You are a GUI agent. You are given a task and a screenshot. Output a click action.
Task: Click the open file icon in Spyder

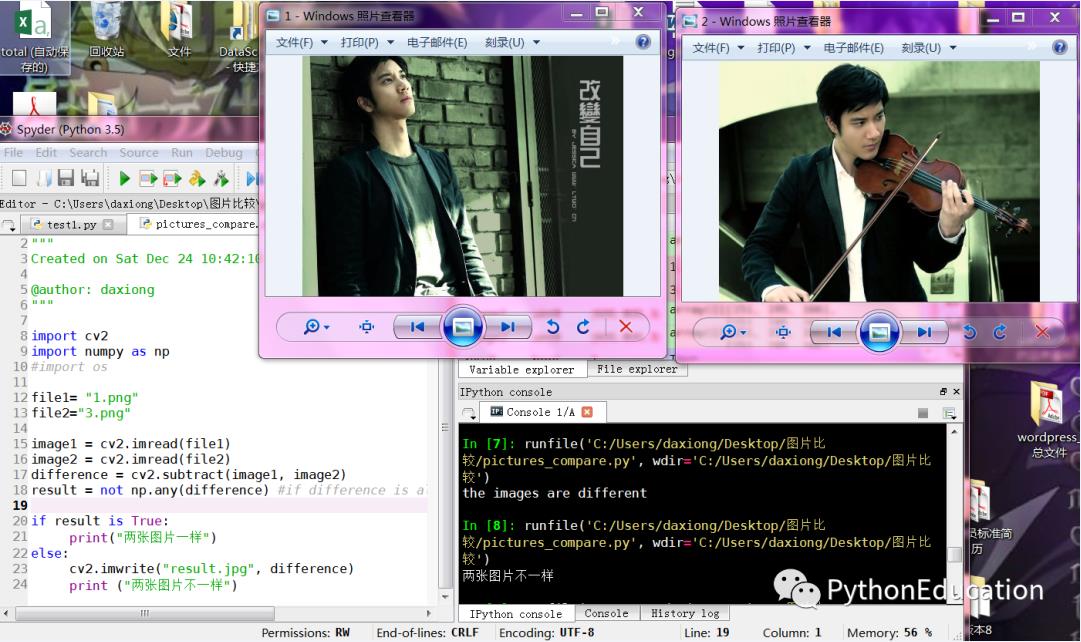pos(43,179)
